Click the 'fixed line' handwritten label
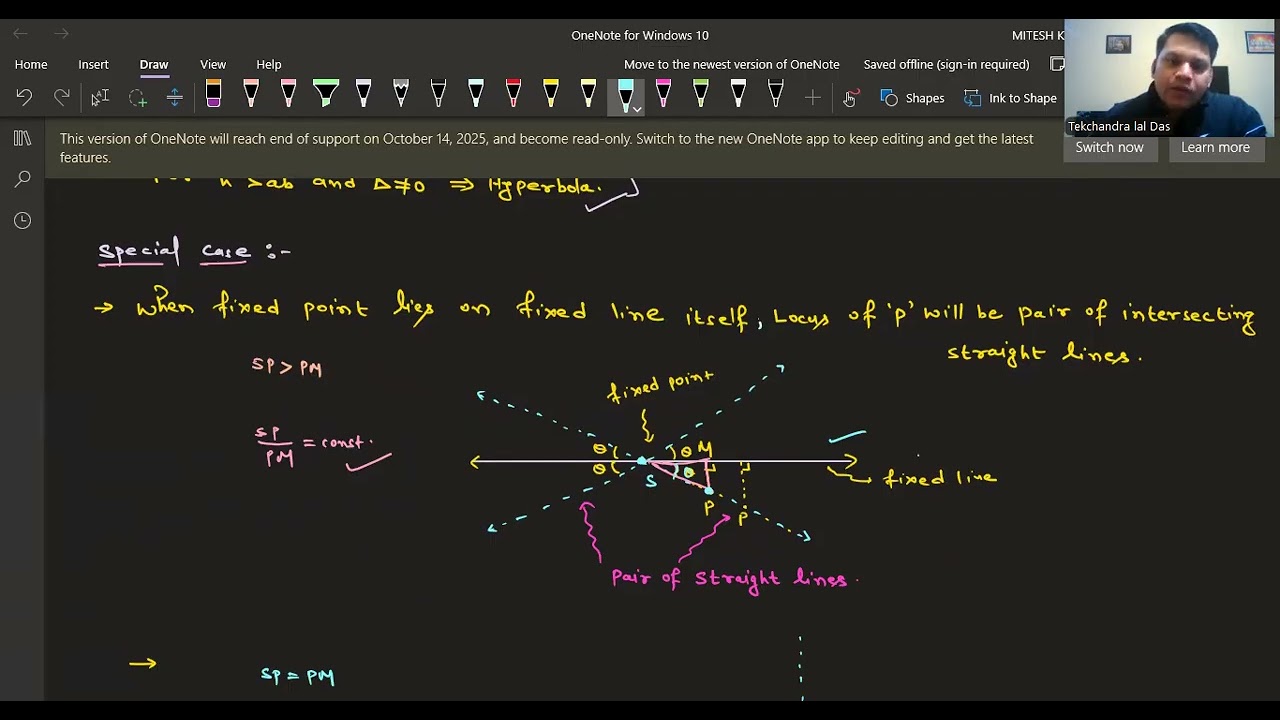The image size is (1280, 720). pos(940,478)
